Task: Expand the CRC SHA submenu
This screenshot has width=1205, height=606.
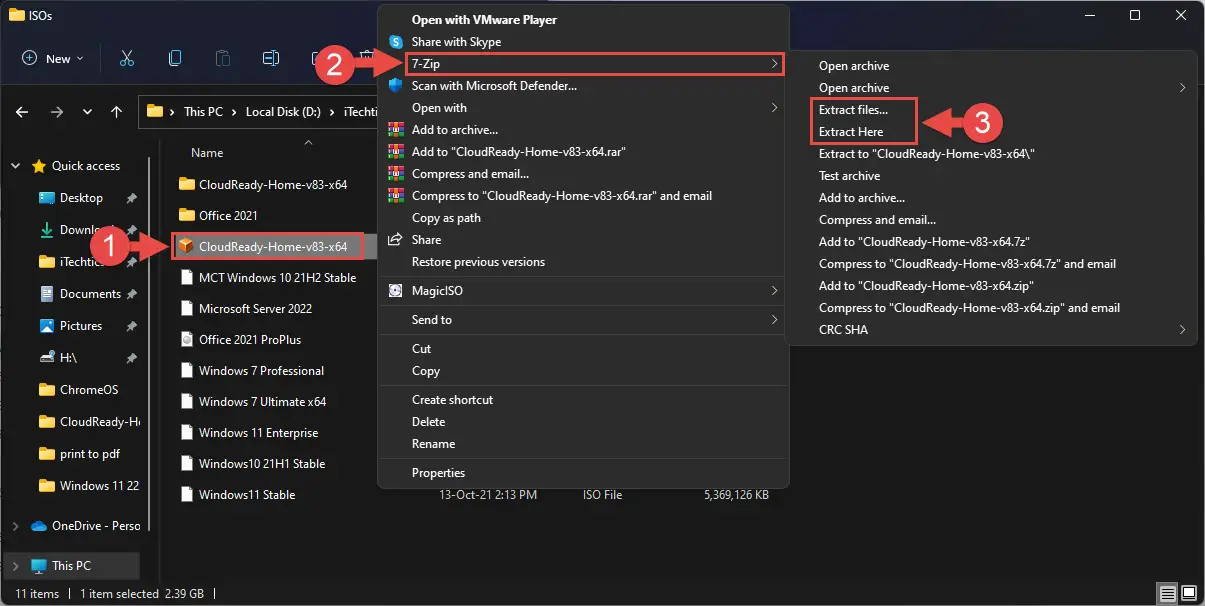Action: pos(990,330)
